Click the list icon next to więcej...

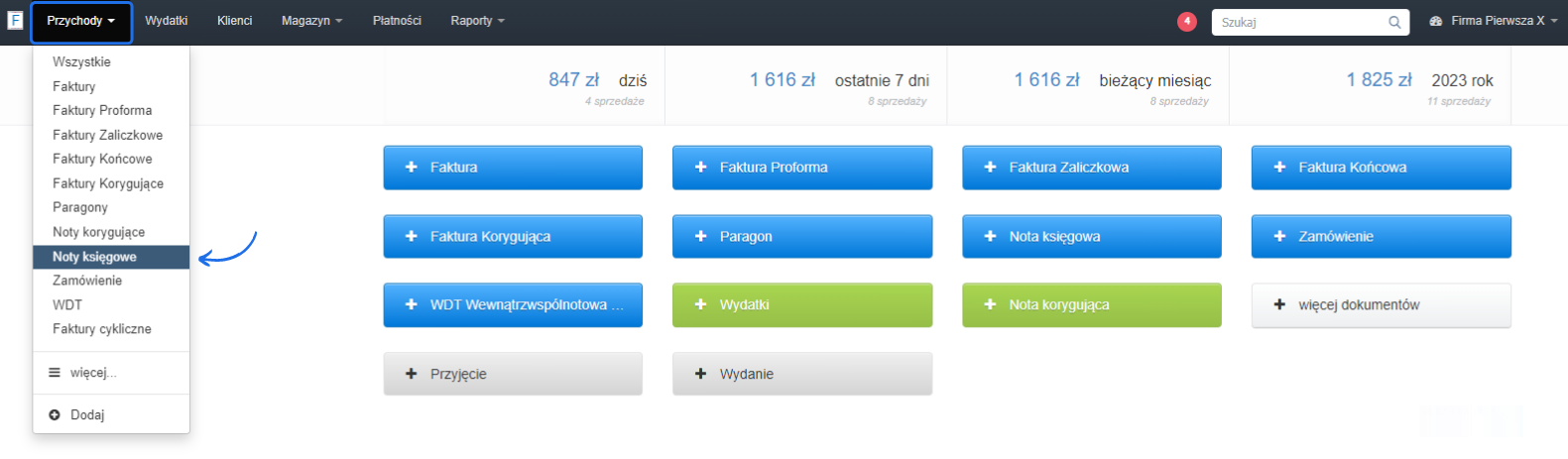tap(55, 373)
